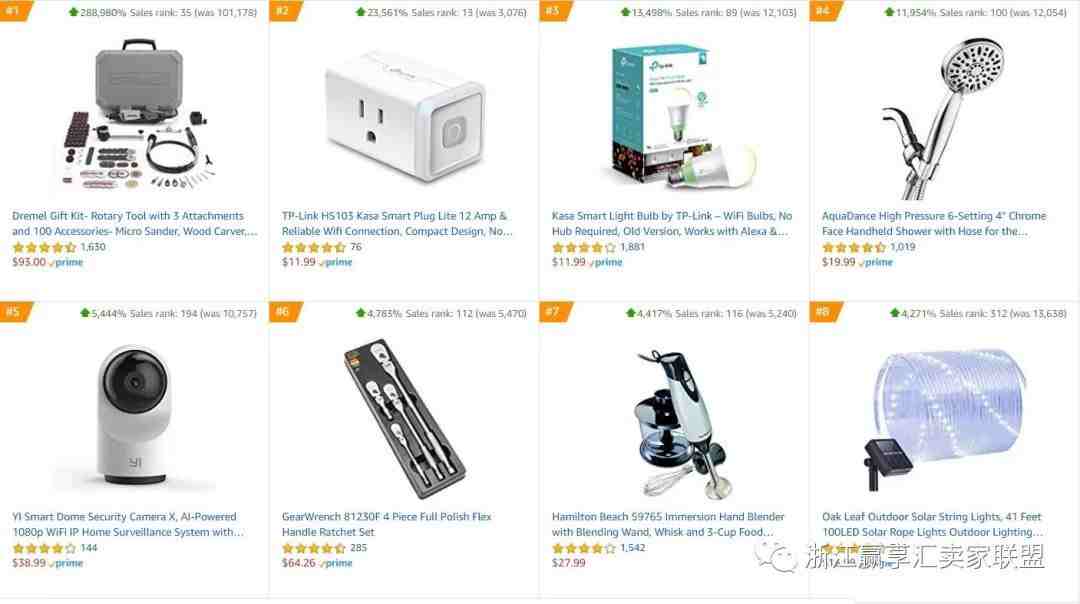Open the Dremel Gift Kit product image

[136, 114]
